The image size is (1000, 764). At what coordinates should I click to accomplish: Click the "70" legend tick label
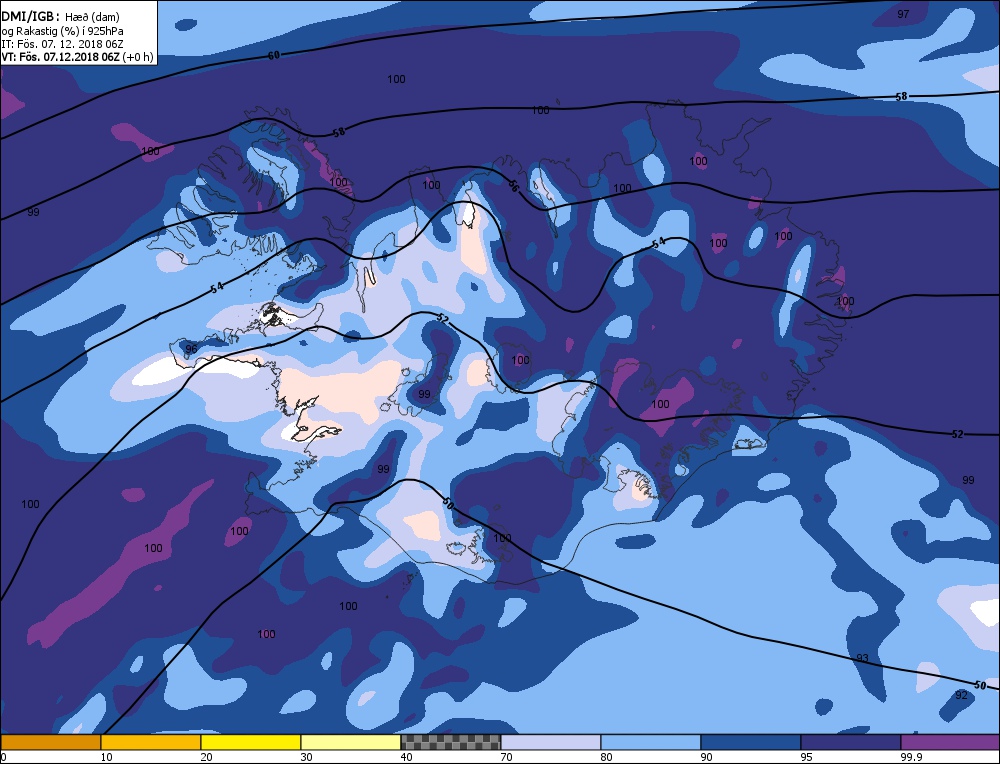(x=507, y=757)
